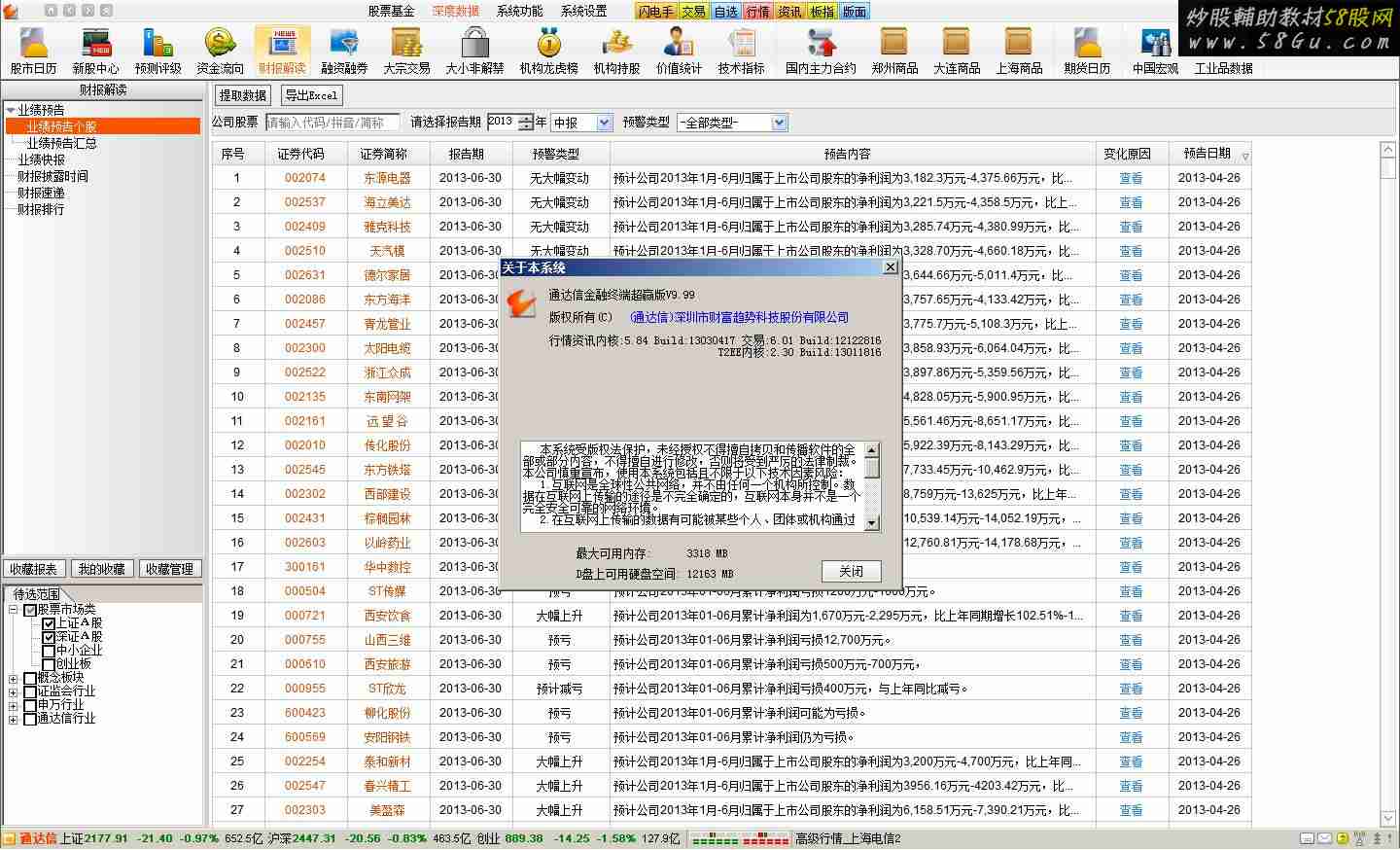1400x850 pixels.
Task: Open the 大宗交易 block trade icon
Action: coord(406,51)
